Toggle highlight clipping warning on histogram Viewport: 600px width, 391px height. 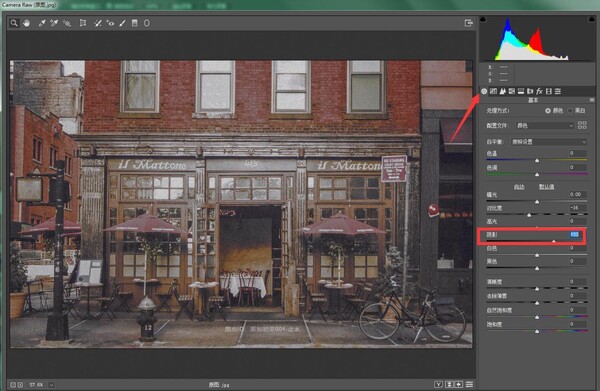(x=592, y=19)
